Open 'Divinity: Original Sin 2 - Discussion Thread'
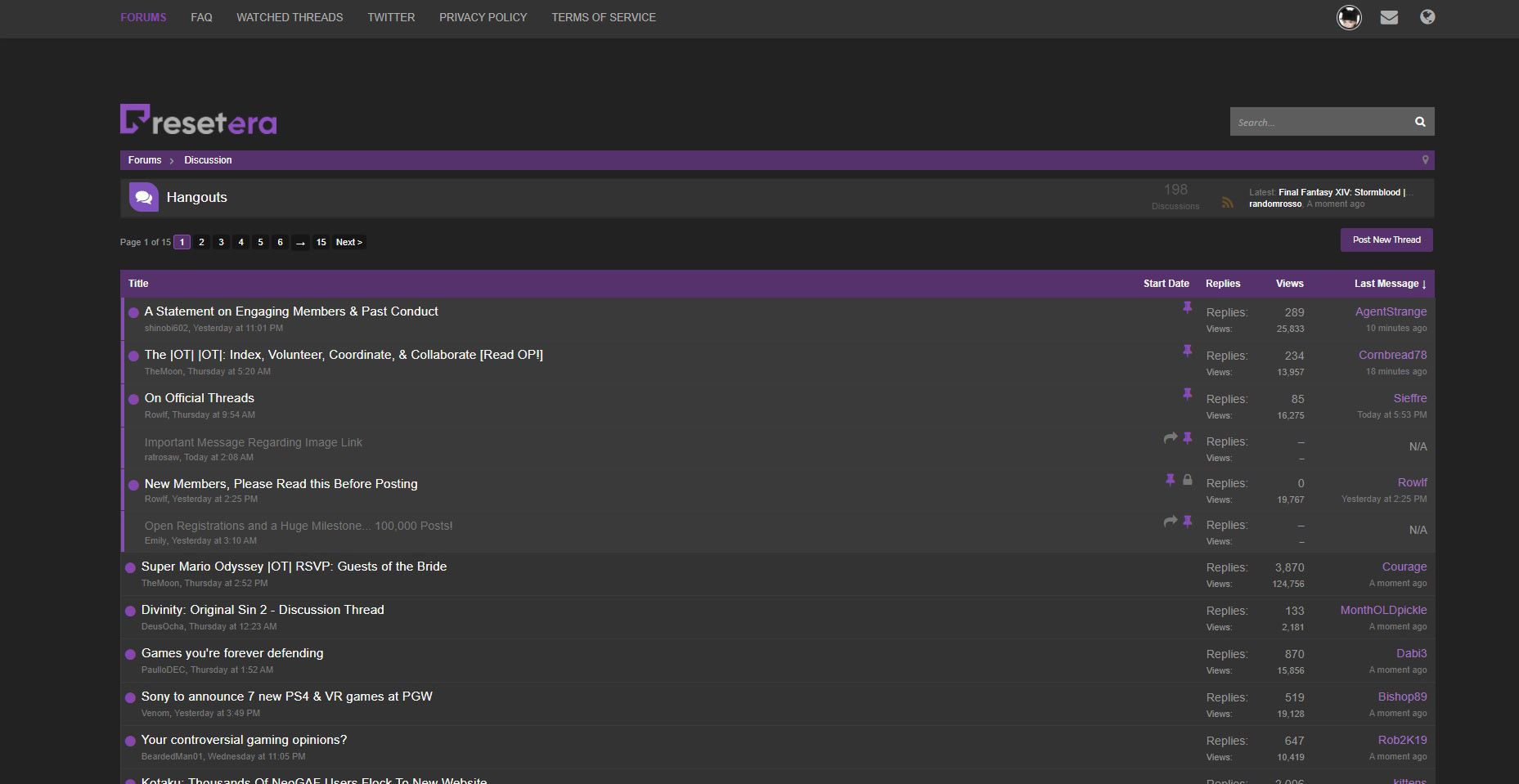Screen dimensions: 1519x784 [x=263, y=610]
